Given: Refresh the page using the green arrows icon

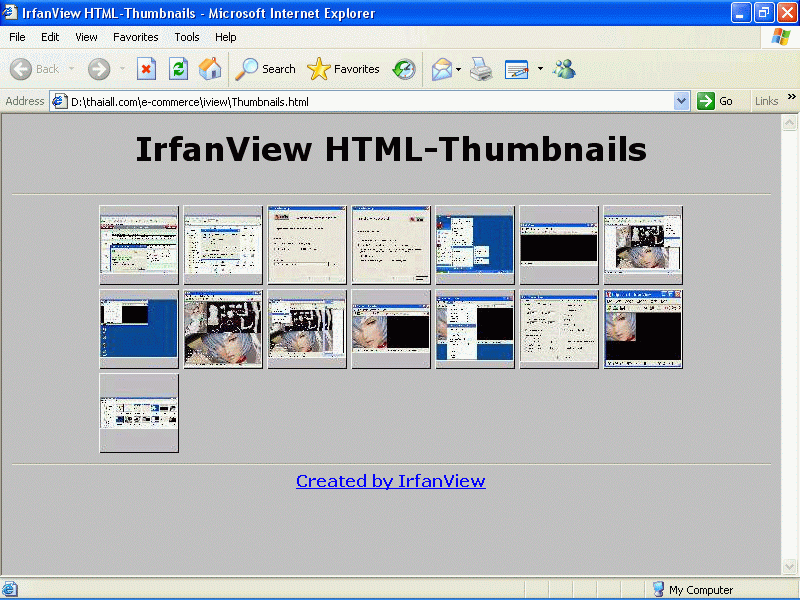Looking at the screenshot, I should click(x=178, y=69).
